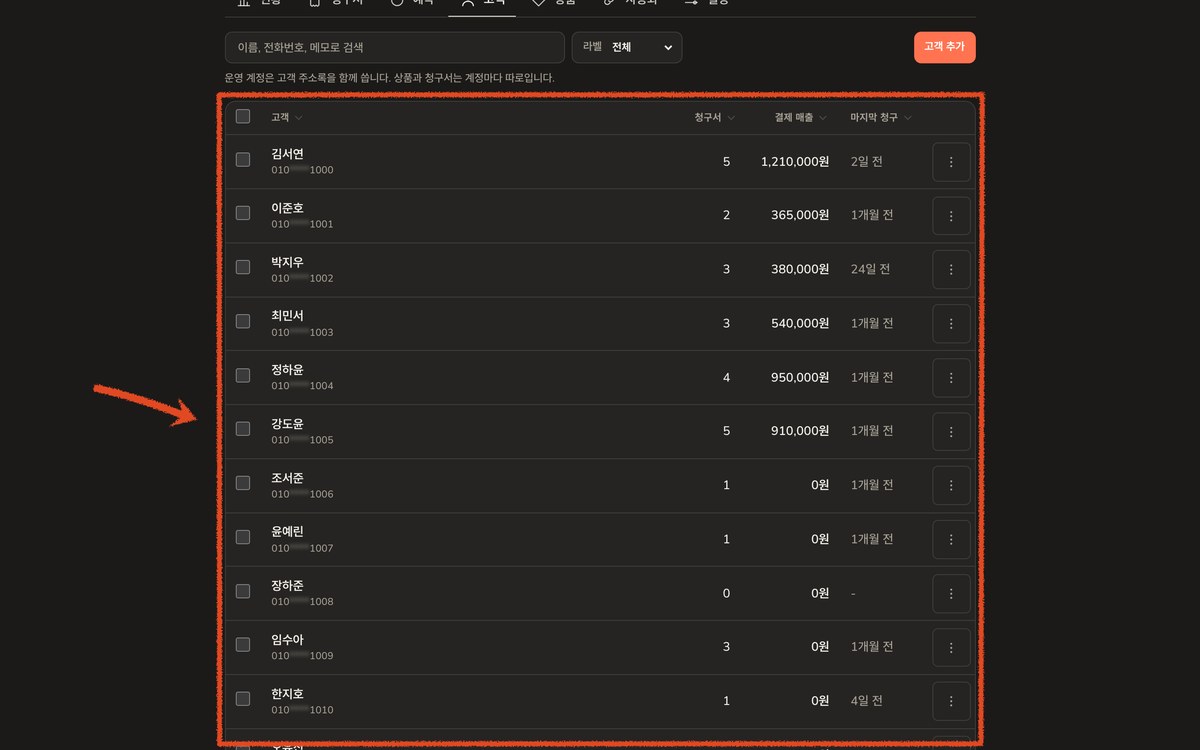1200x750 pixels.
Task: Check the box beside 조서준
Action: tap(243, 483)
